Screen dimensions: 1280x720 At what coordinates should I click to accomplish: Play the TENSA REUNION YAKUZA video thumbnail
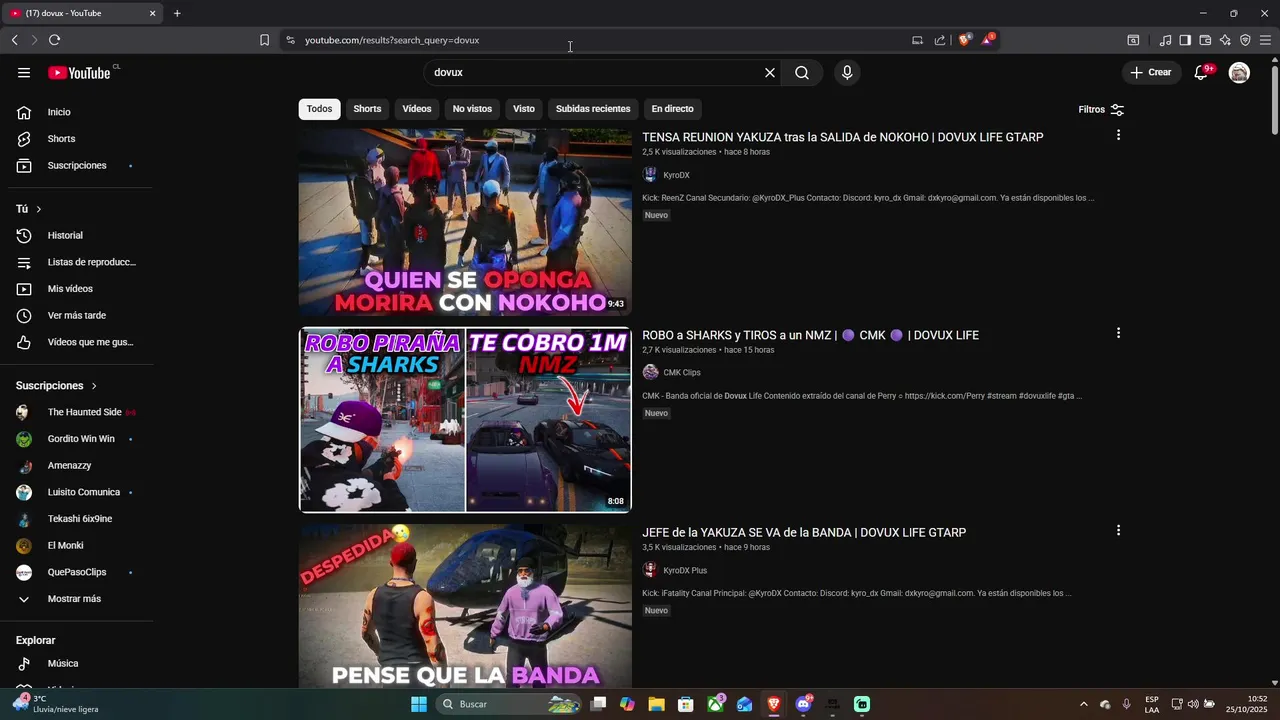[465, 222]
